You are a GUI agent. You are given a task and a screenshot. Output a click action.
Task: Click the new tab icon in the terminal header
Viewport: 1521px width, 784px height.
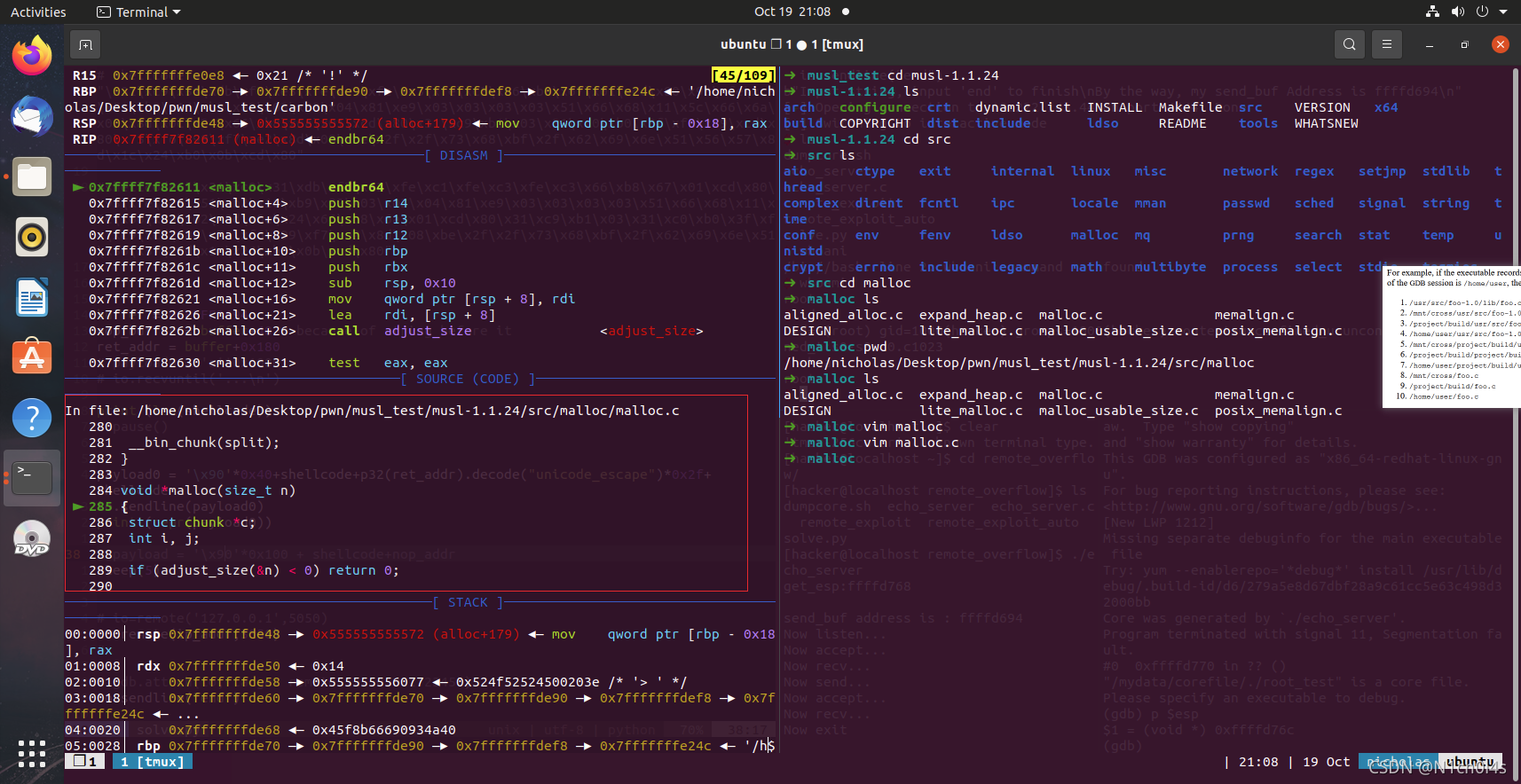pos(85,44)
